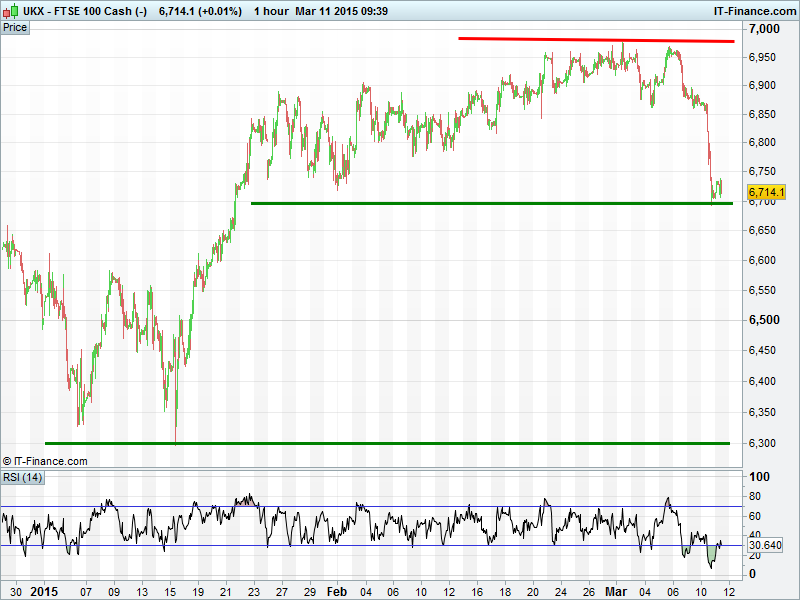Click the red resistance trendline
Viewport: 800px width, 600px height.
(x=596, y=39)
